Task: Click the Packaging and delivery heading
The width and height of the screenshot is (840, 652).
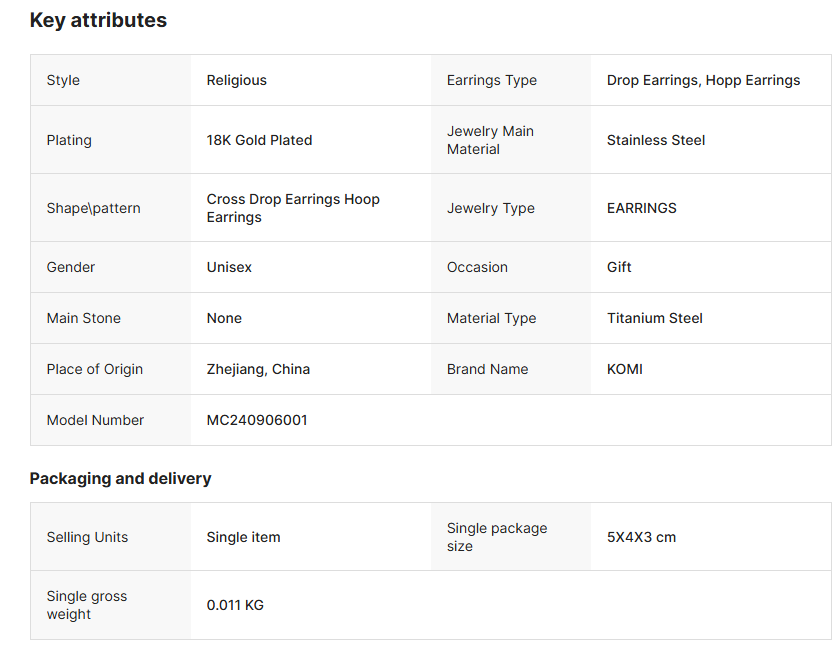Action: [120, 478]
